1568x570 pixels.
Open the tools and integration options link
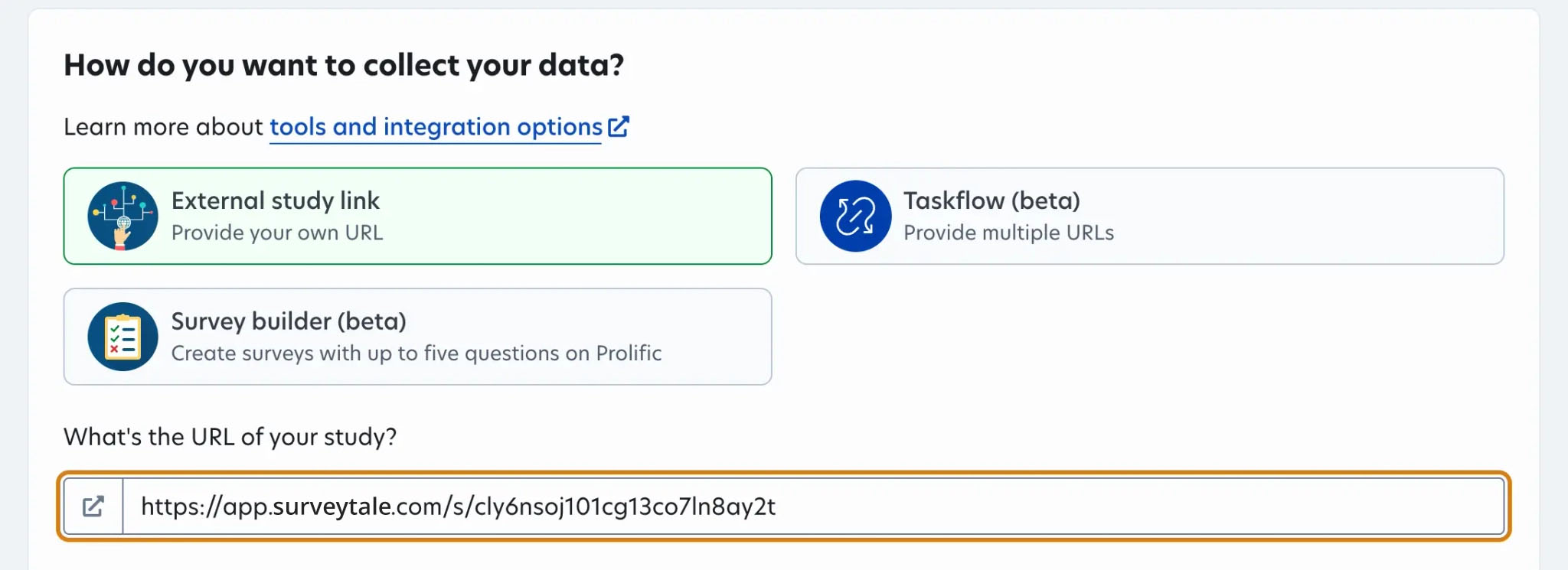pyautogui.click(x=436, y=127)
